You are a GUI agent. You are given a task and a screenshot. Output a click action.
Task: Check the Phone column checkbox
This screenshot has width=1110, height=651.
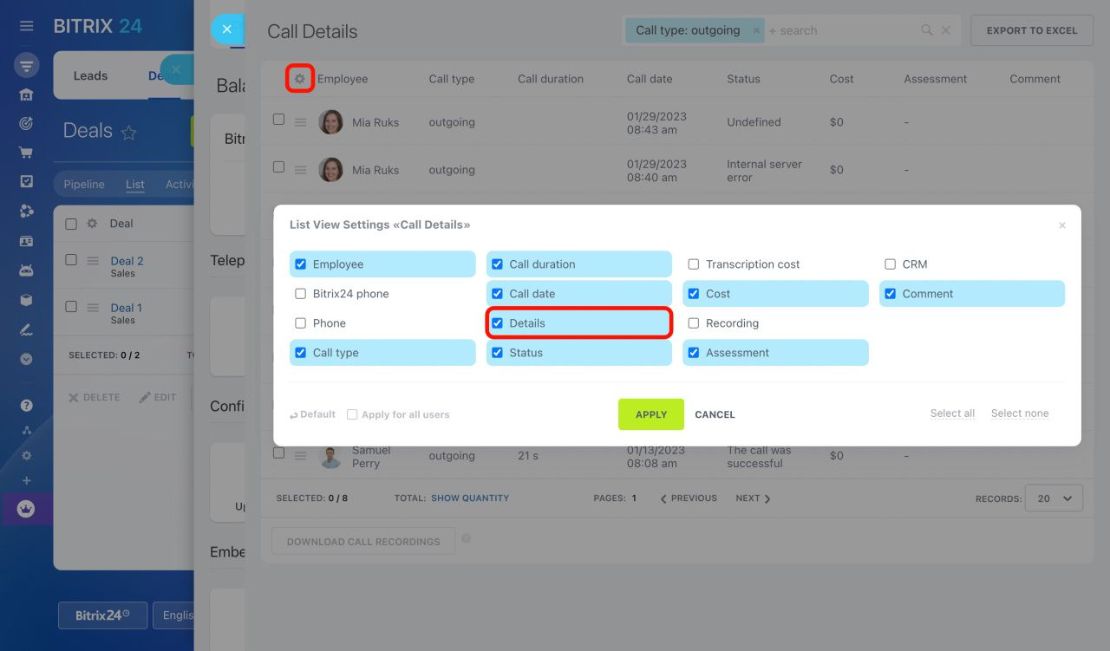coord(301,323)
